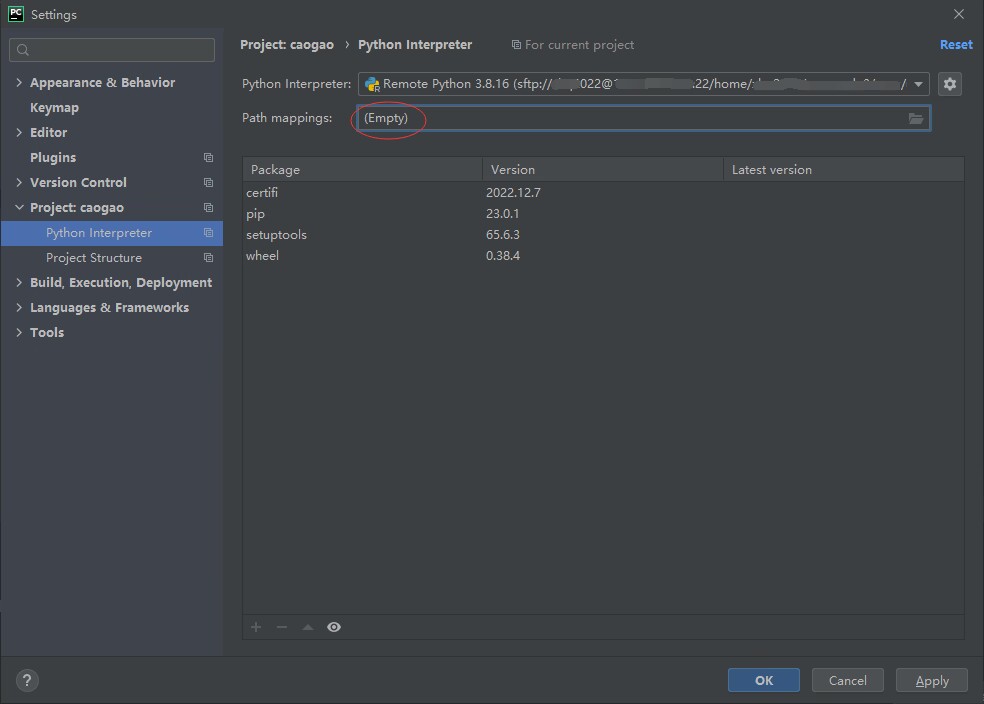
Task: Open Build, Execution, Deployment settings item
Action: [120, 282]
